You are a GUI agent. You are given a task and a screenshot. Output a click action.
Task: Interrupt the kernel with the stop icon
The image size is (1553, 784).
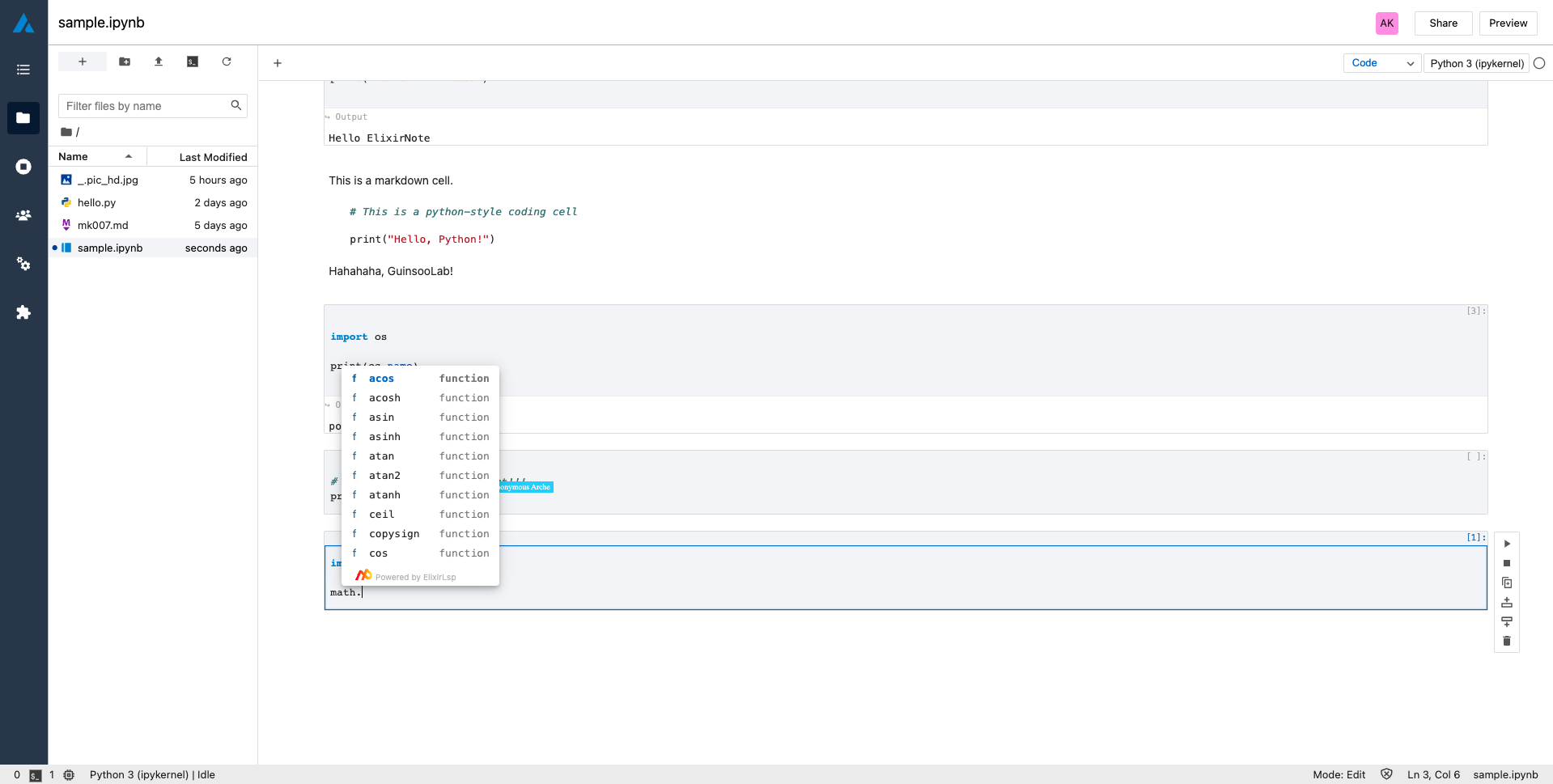1507,563
